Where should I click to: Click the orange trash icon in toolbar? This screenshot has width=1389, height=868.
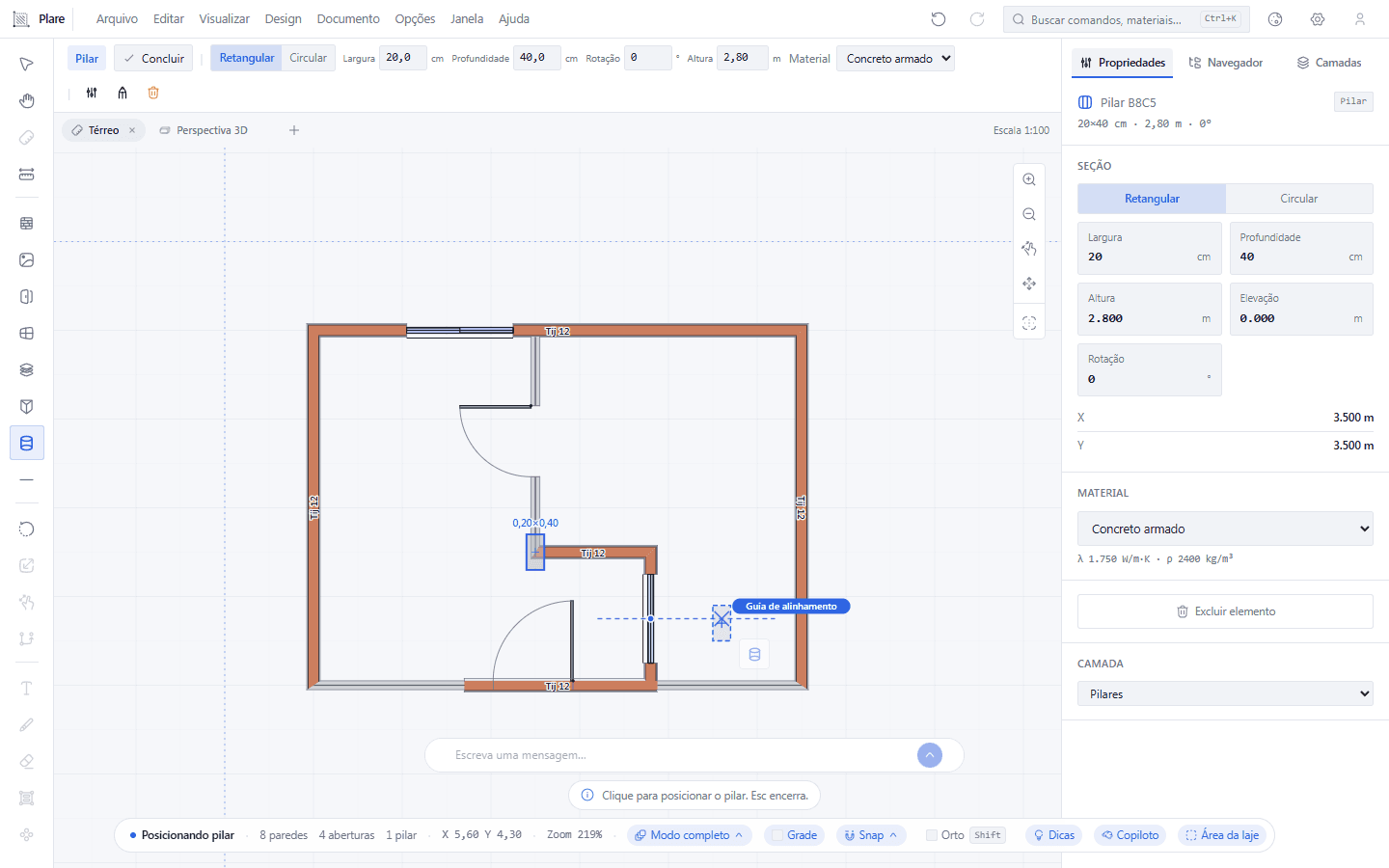coord(153,93)
